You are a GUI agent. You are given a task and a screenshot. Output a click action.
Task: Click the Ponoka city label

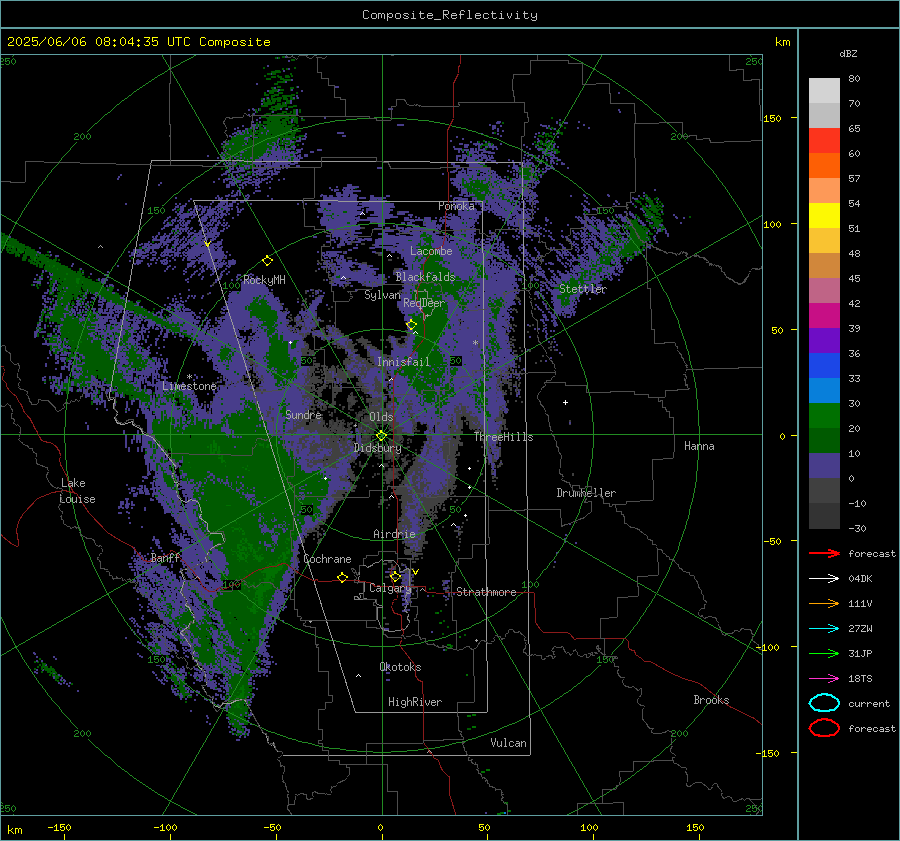click(456, 206)
